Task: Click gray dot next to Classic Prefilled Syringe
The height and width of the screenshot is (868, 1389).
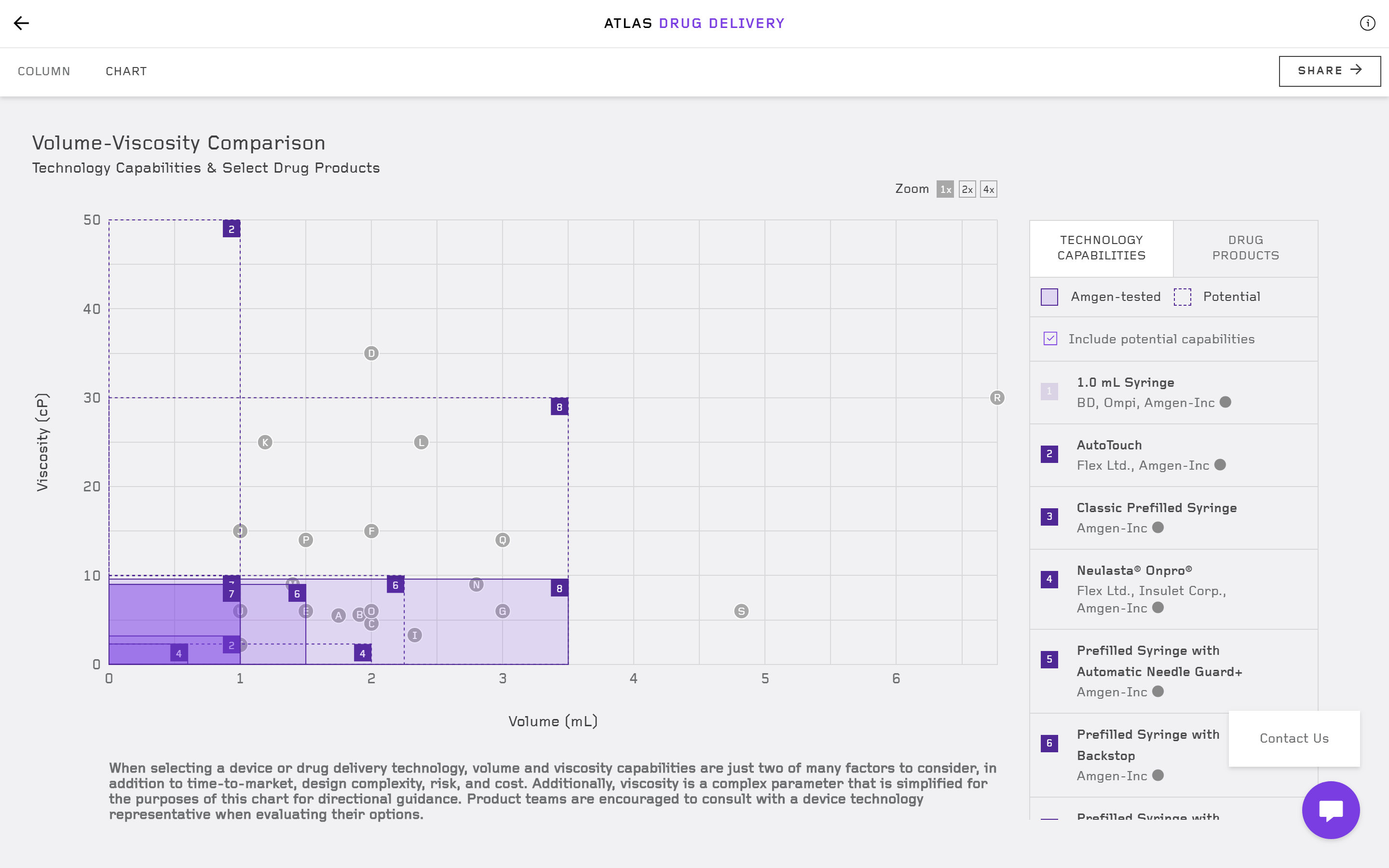Action: tap(1158, 528)
